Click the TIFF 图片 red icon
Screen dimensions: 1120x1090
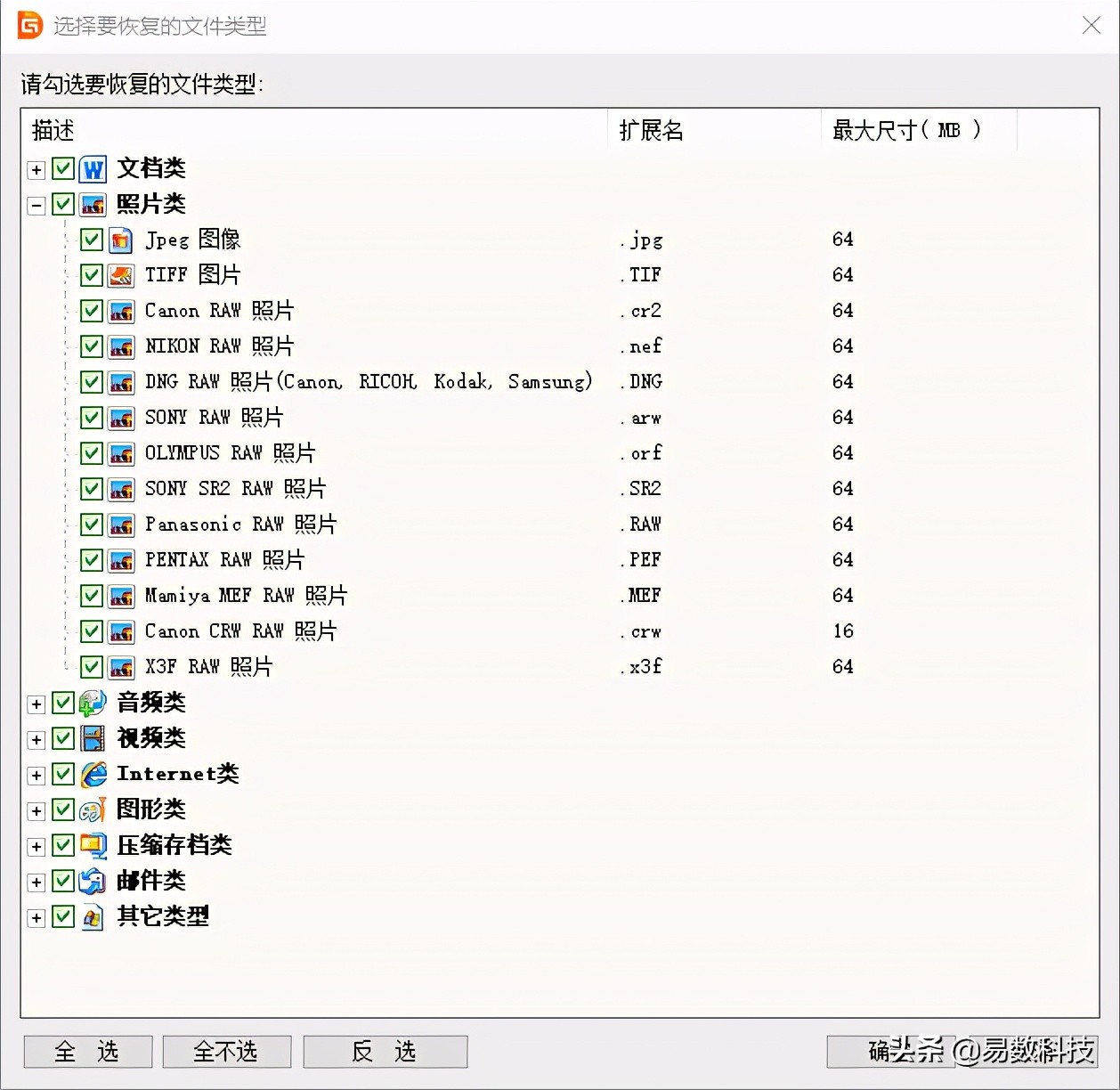pos(121,275)
